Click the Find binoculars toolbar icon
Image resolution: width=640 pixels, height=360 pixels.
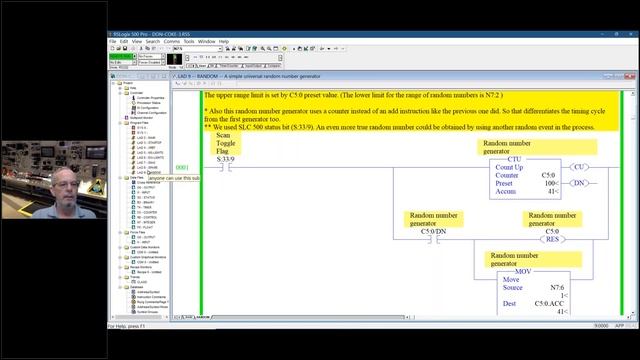(x=228, y=49)
